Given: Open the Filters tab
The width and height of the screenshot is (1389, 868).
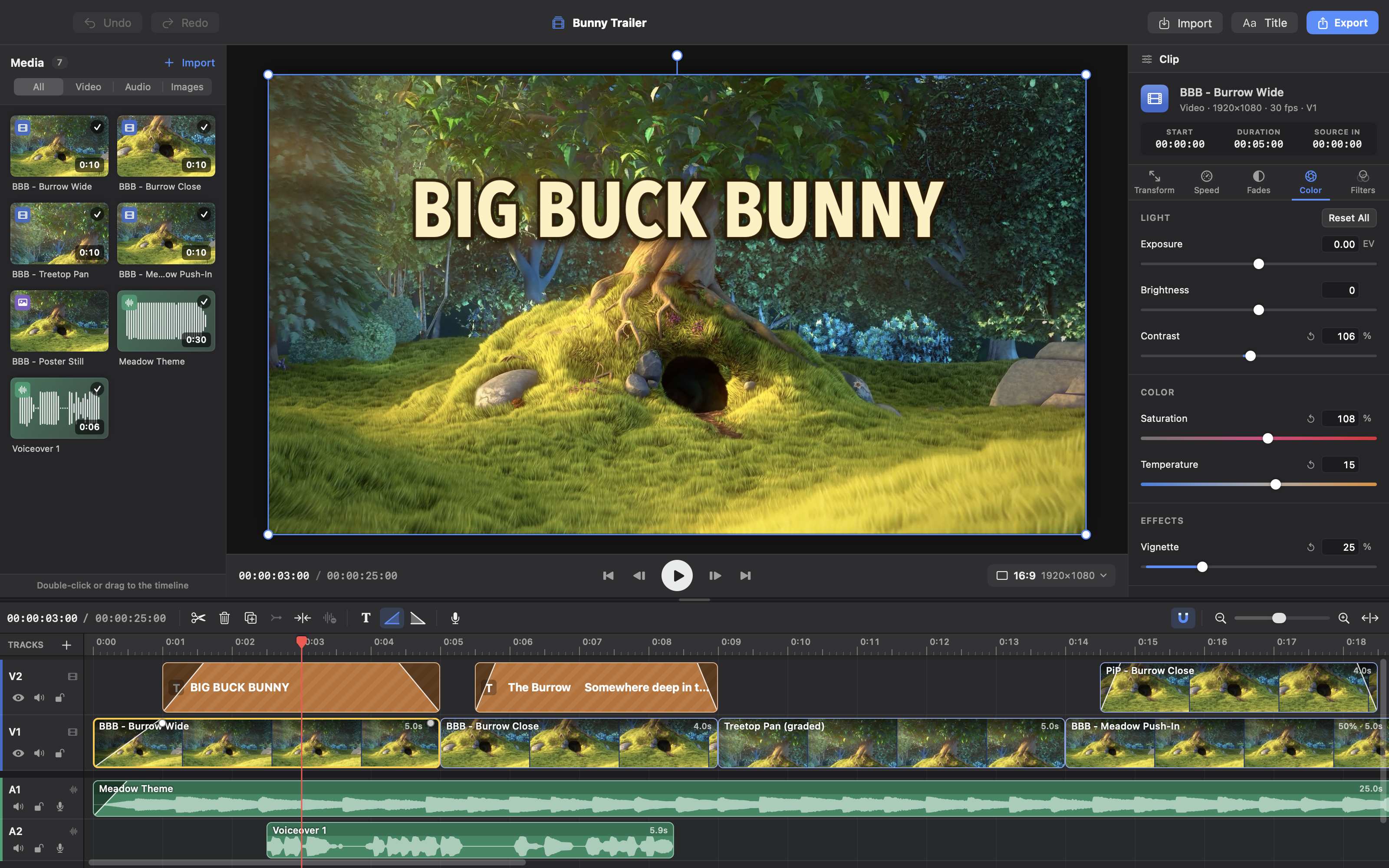Looking at the screenshot, I should click(1363, 182).
